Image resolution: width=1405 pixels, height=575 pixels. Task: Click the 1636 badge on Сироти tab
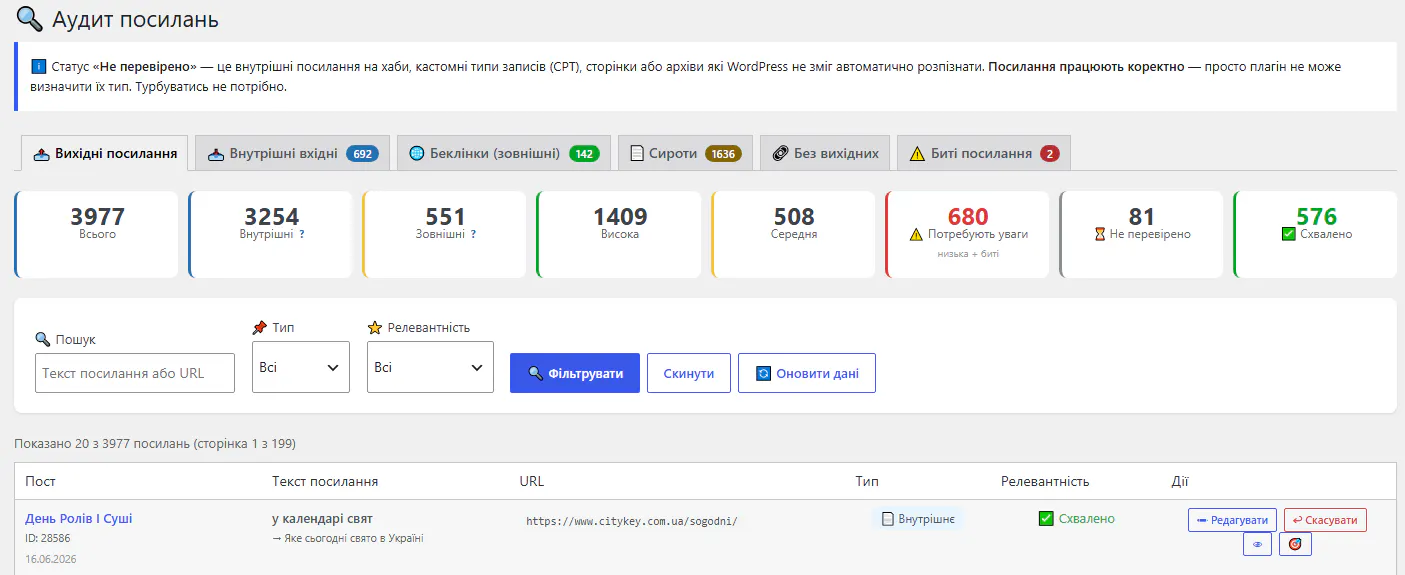coord(723,154)
